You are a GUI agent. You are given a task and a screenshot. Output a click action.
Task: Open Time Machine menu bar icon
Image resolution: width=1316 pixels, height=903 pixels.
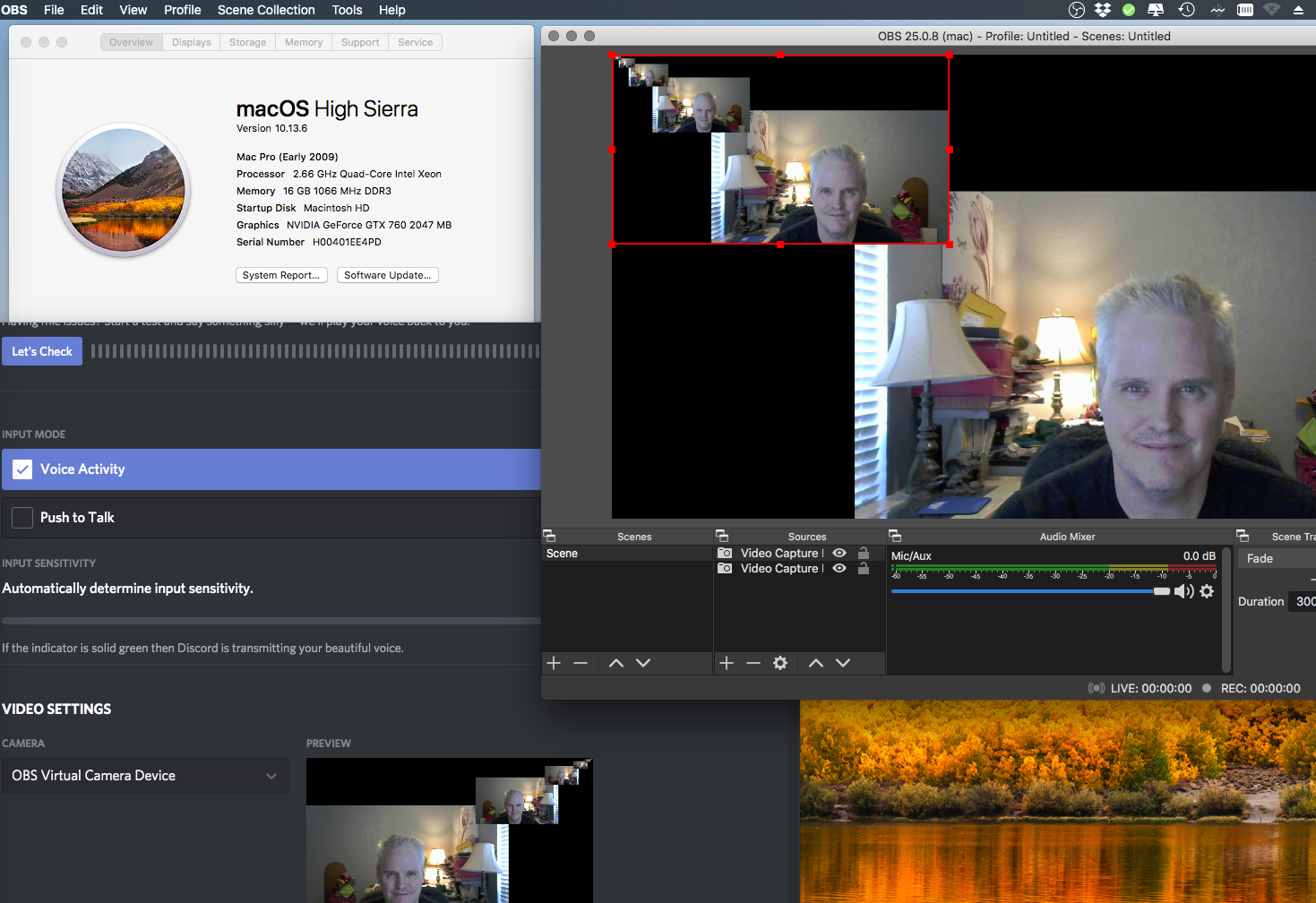pyautogui.click(x=1186, y=10)
